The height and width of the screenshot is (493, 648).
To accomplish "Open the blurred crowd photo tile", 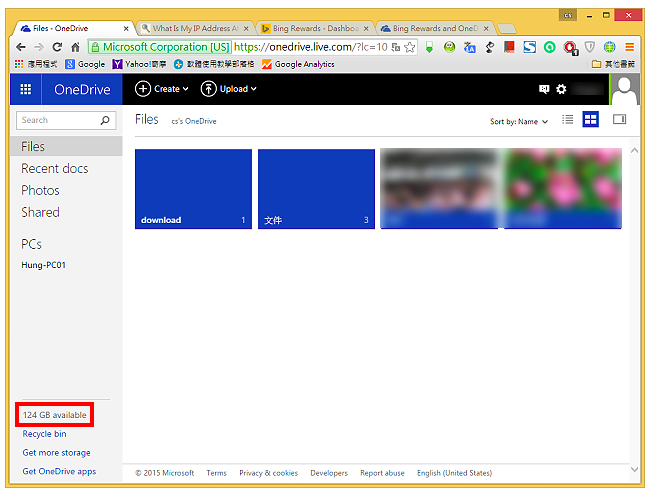I will tap(439, 188).
